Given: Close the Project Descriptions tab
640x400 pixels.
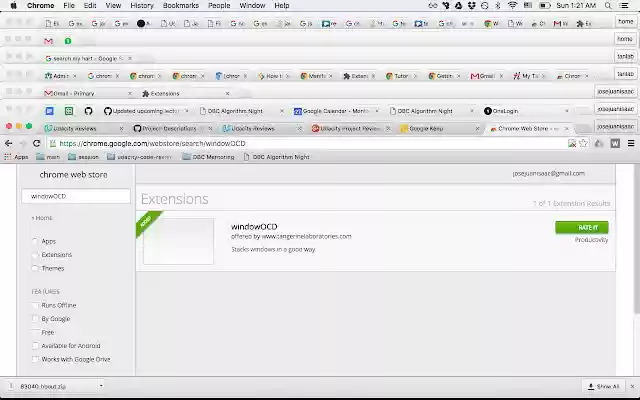Looking at the screenshot, I should click(210, 129).
